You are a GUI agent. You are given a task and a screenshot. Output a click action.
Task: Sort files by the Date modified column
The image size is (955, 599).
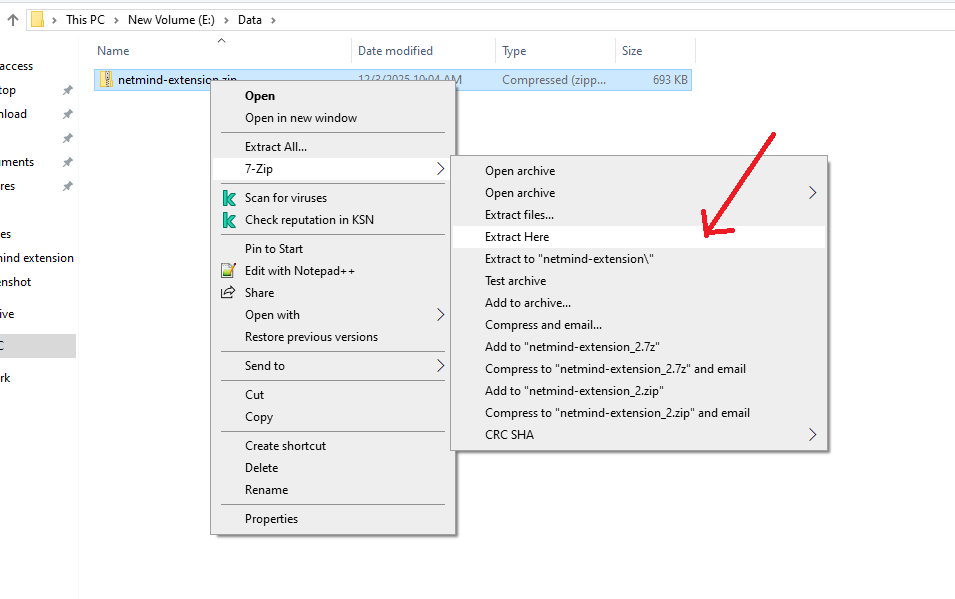click(x=395, y=51)
